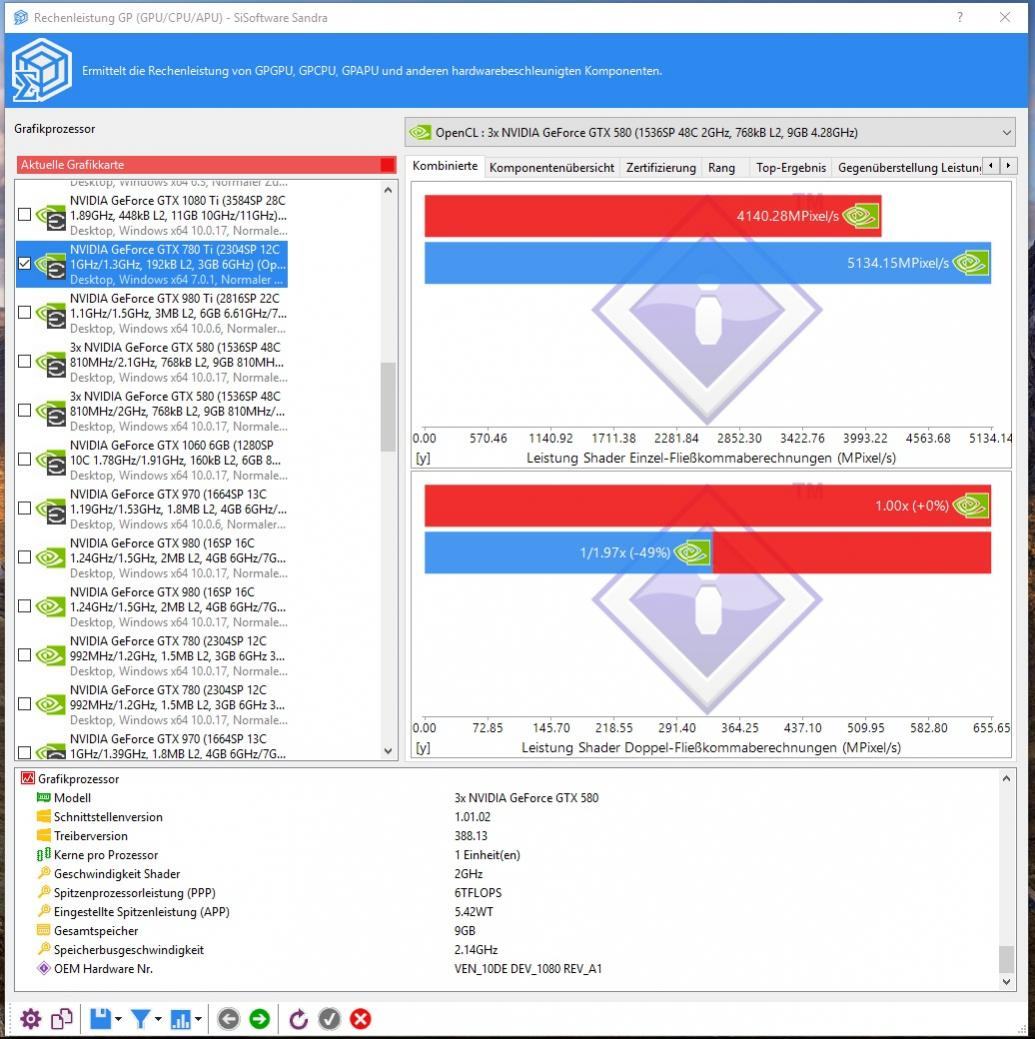Click the Modell green card icon
This screenshot has height=1039, width=1035.
tap(44, 797)
